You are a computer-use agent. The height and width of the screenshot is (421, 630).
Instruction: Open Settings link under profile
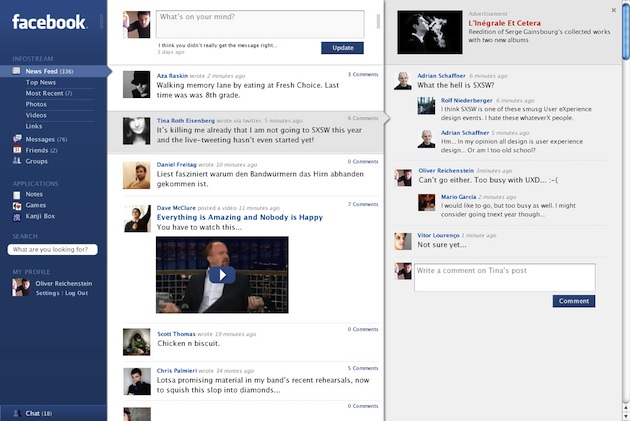[x=47, y=293]
